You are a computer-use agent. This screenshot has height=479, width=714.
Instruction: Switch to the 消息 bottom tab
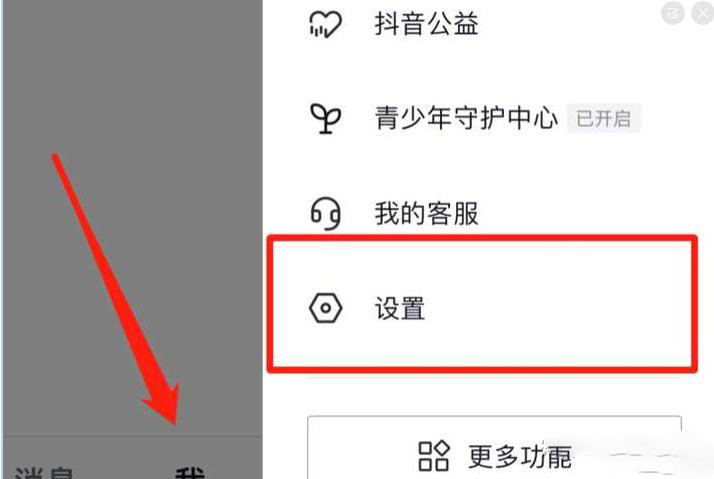point(44,472)
